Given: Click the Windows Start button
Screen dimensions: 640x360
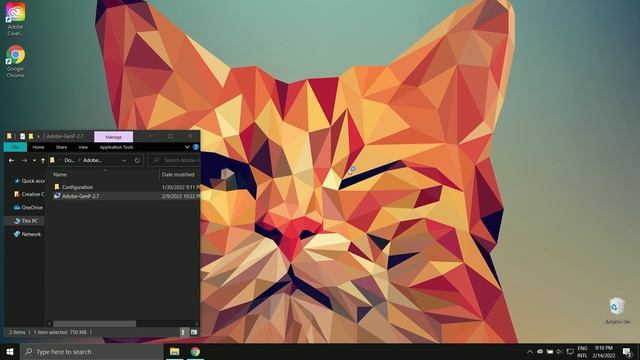Looking at the screenshot, I should point(10,351).
